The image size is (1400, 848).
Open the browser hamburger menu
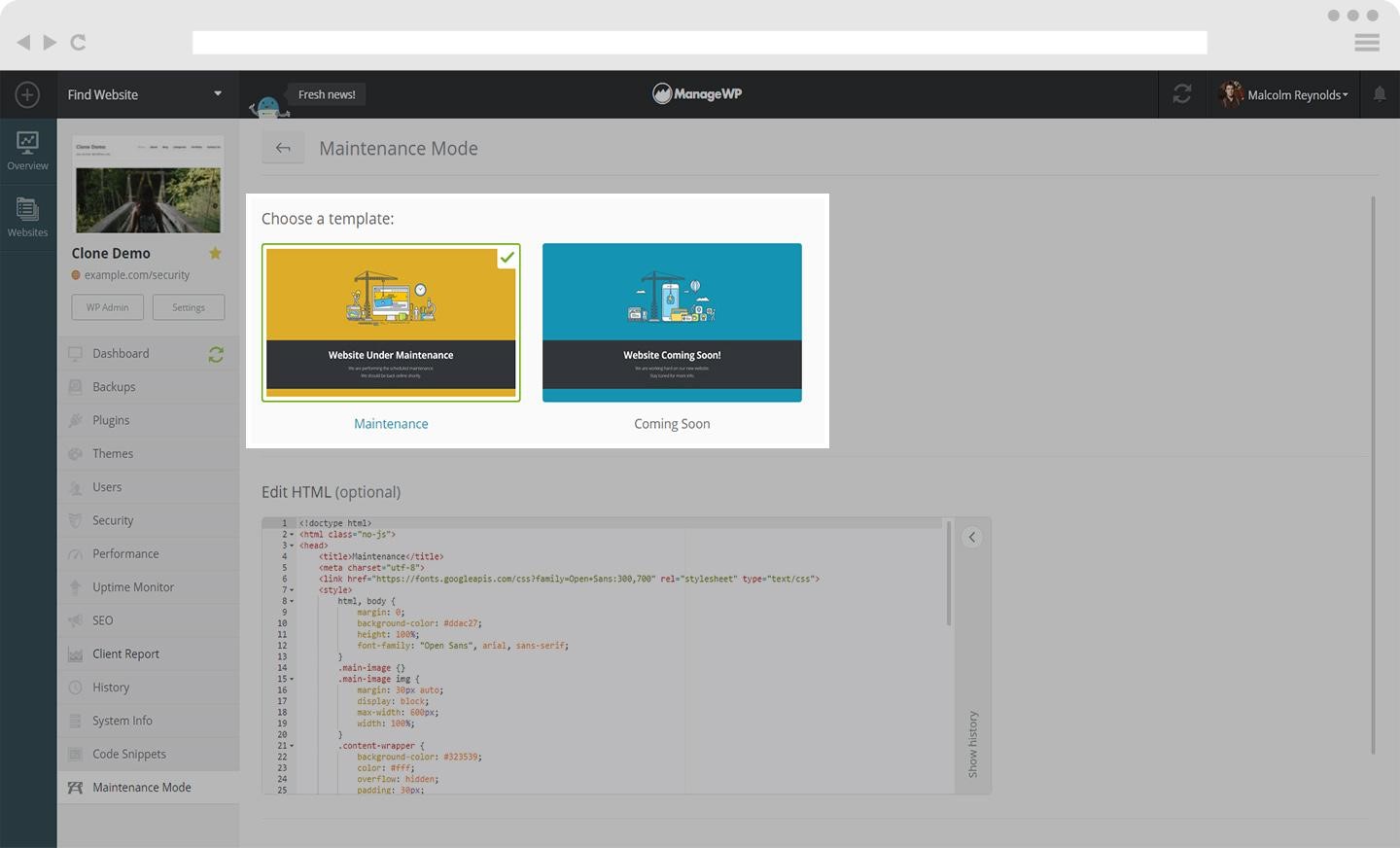tap(1367, 42)
